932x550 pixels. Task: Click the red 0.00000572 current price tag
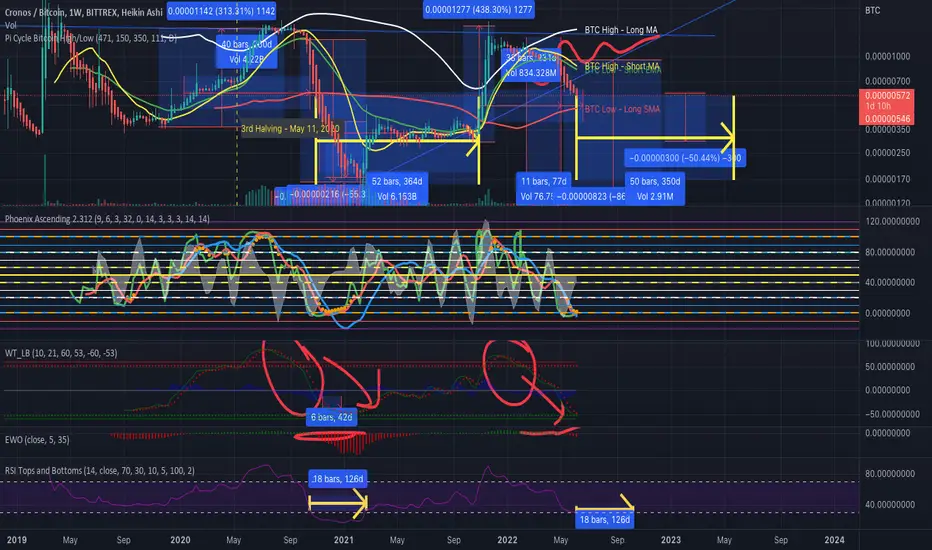[x=887, y=95]
